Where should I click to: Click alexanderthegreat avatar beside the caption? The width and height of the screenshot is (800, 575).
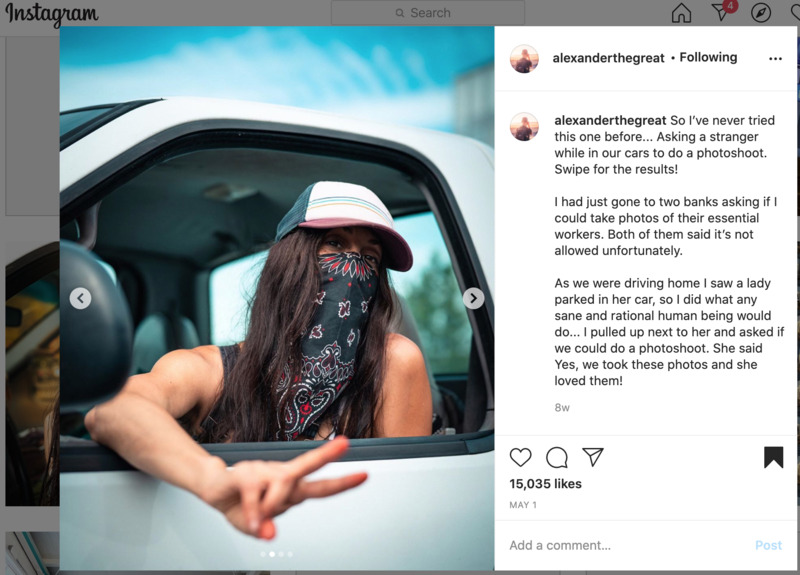pyautogui.click(x=524, y=127)
